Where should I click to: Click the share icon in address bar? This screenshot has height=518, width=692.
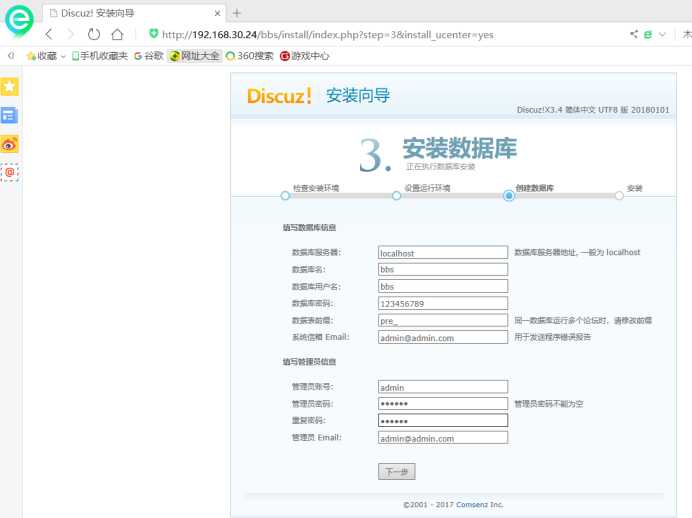pyautogui.click(x=634, y=34)
